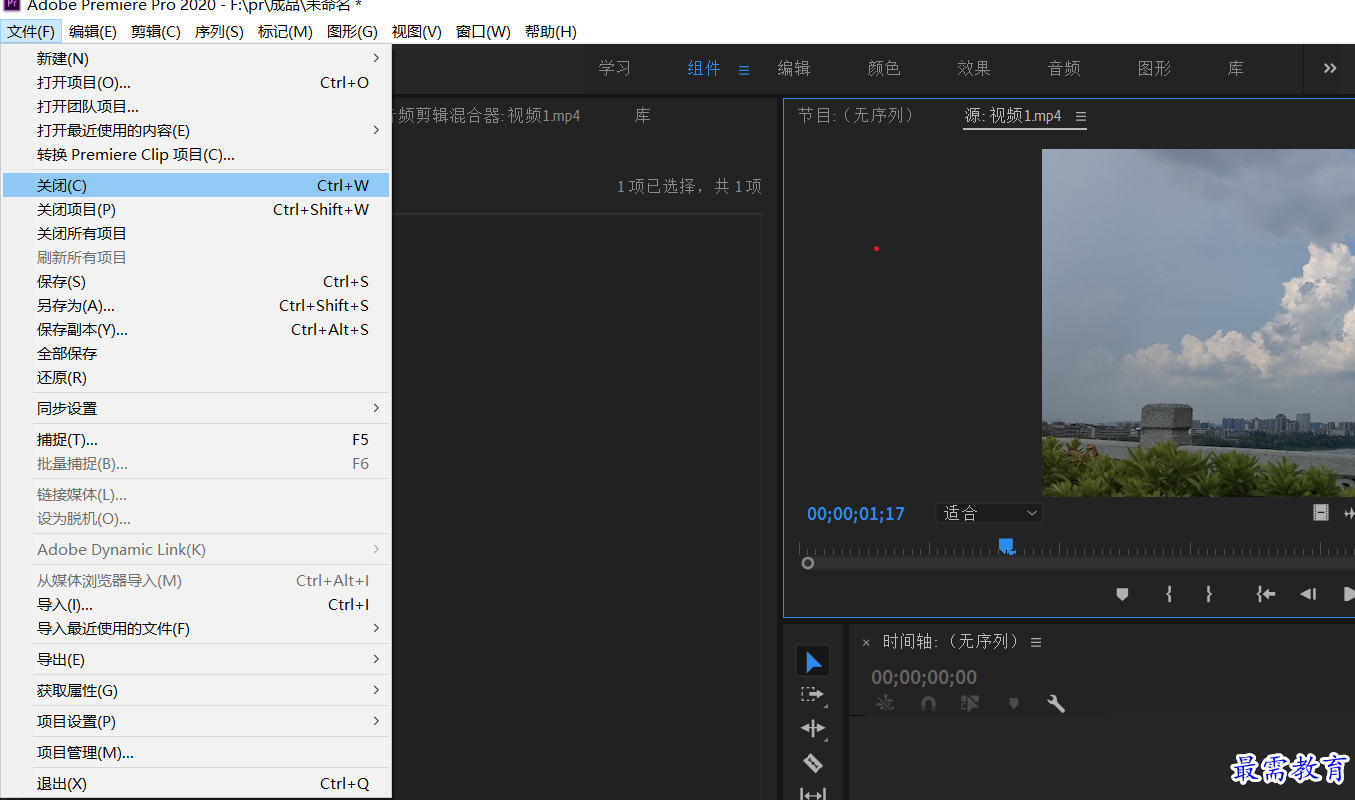Show more workspaces with double chevron
The height and width of the screenshot is (800, 1355).
[1330, 68]
